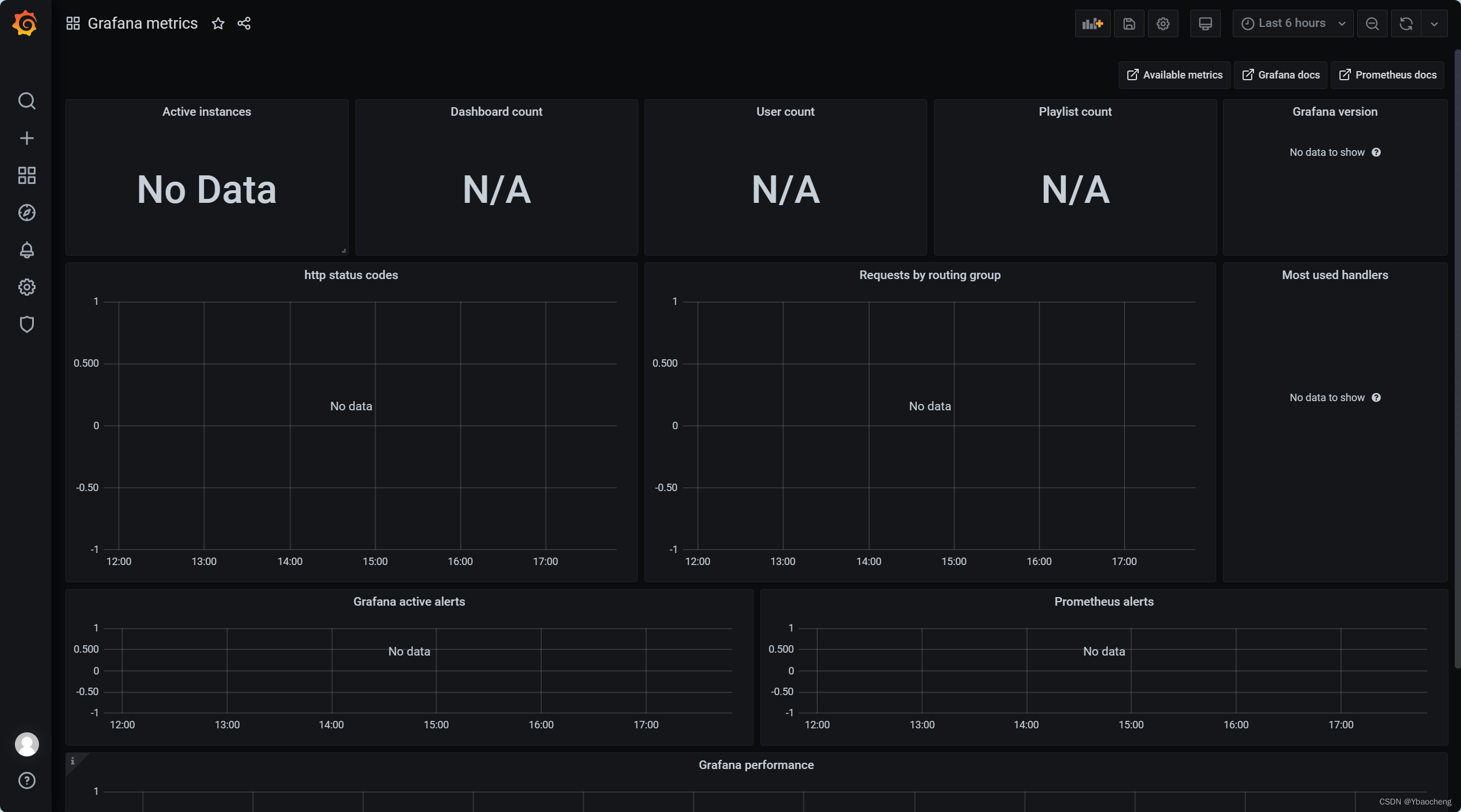Click the N/A value in Dashboard count

coord(497,190)
